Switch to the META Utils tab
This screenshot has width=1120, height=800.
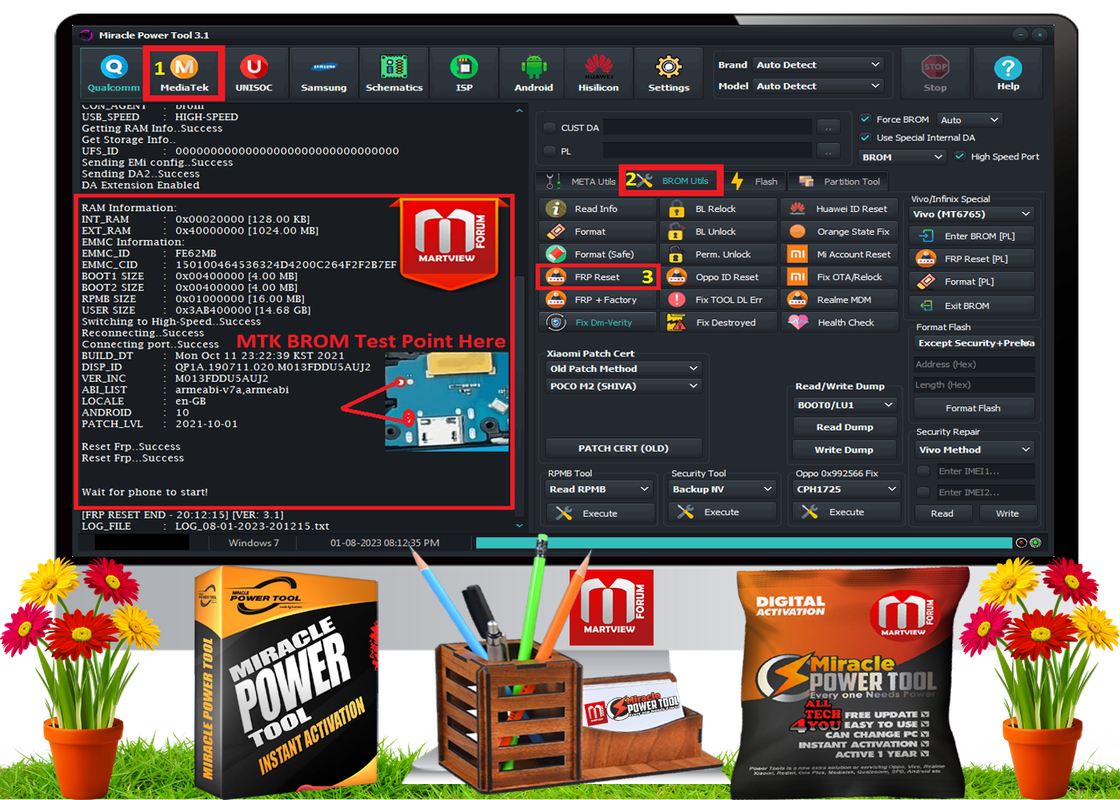(580, 181)
